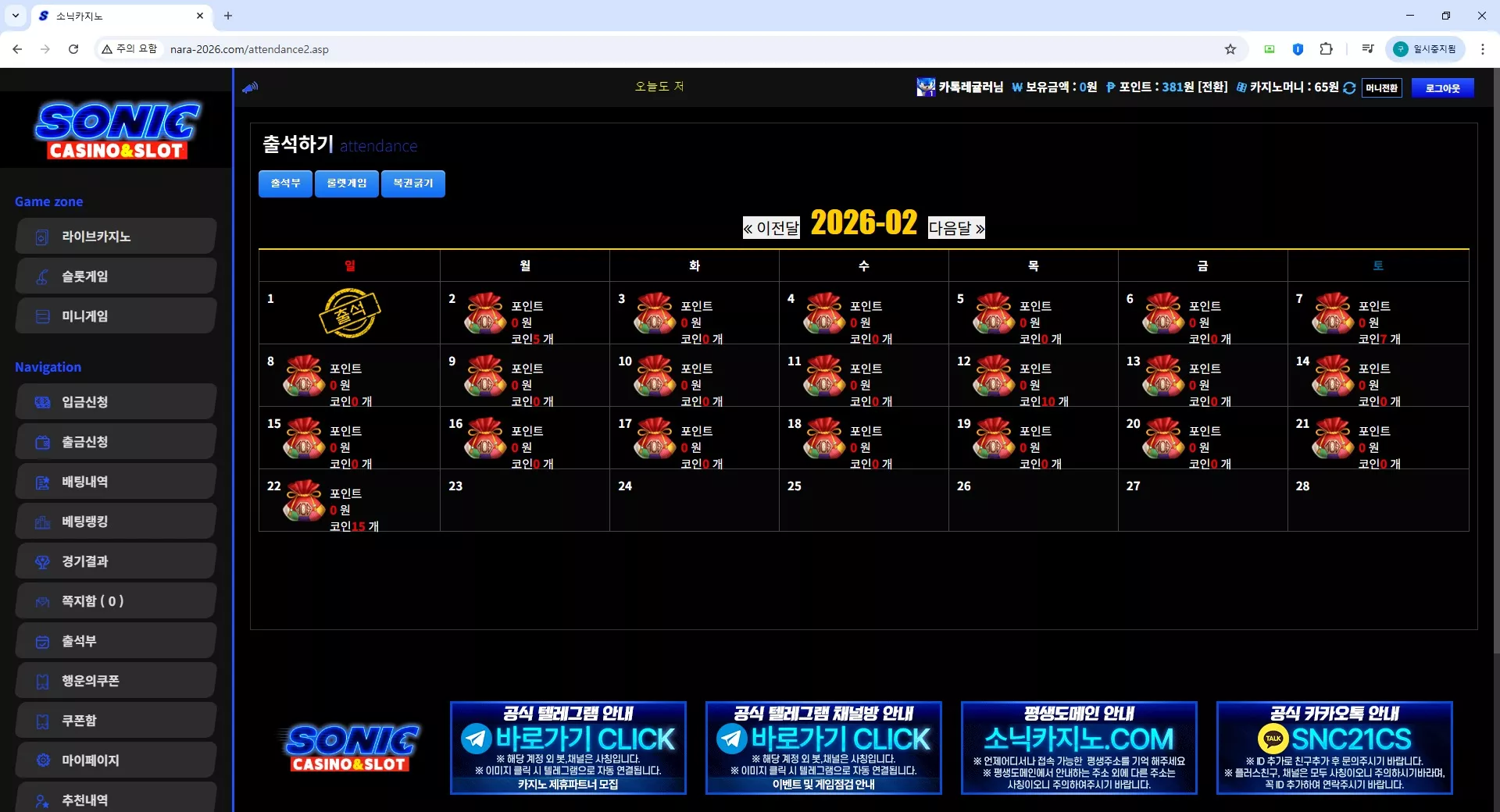Open 배팅내역 in the sidebar
This screenshot has height=812, width=1500.
pyautogui.click(x=116, y=481)
